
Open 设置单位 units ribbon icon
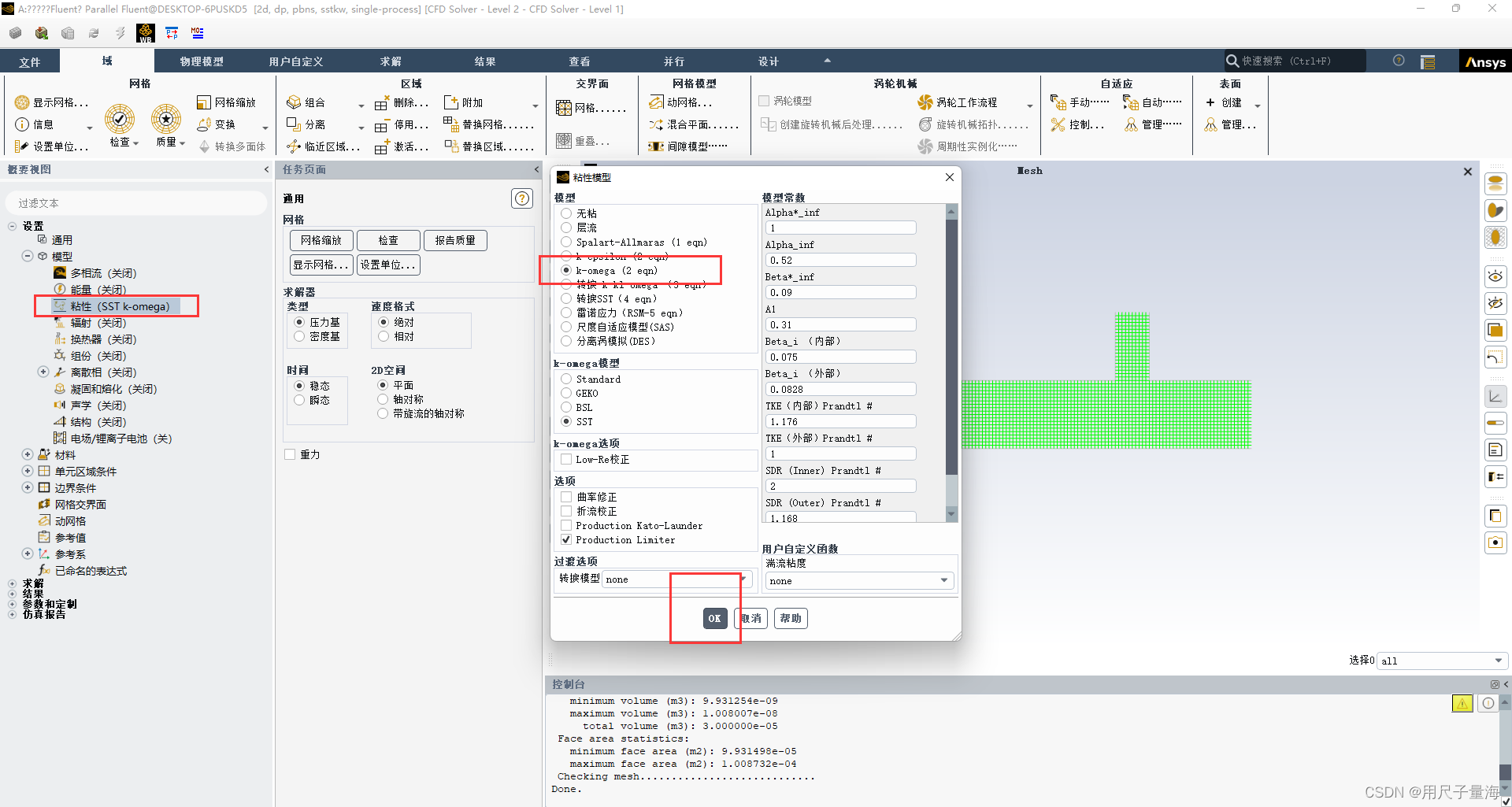point(22,146)
